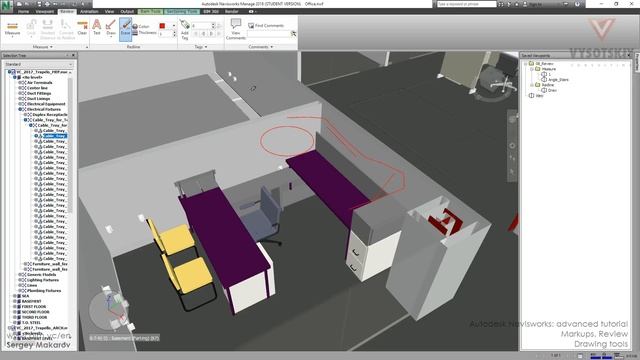640x360 pixels.
Task: Click the search keyword box in title bar
Action: 467,4
